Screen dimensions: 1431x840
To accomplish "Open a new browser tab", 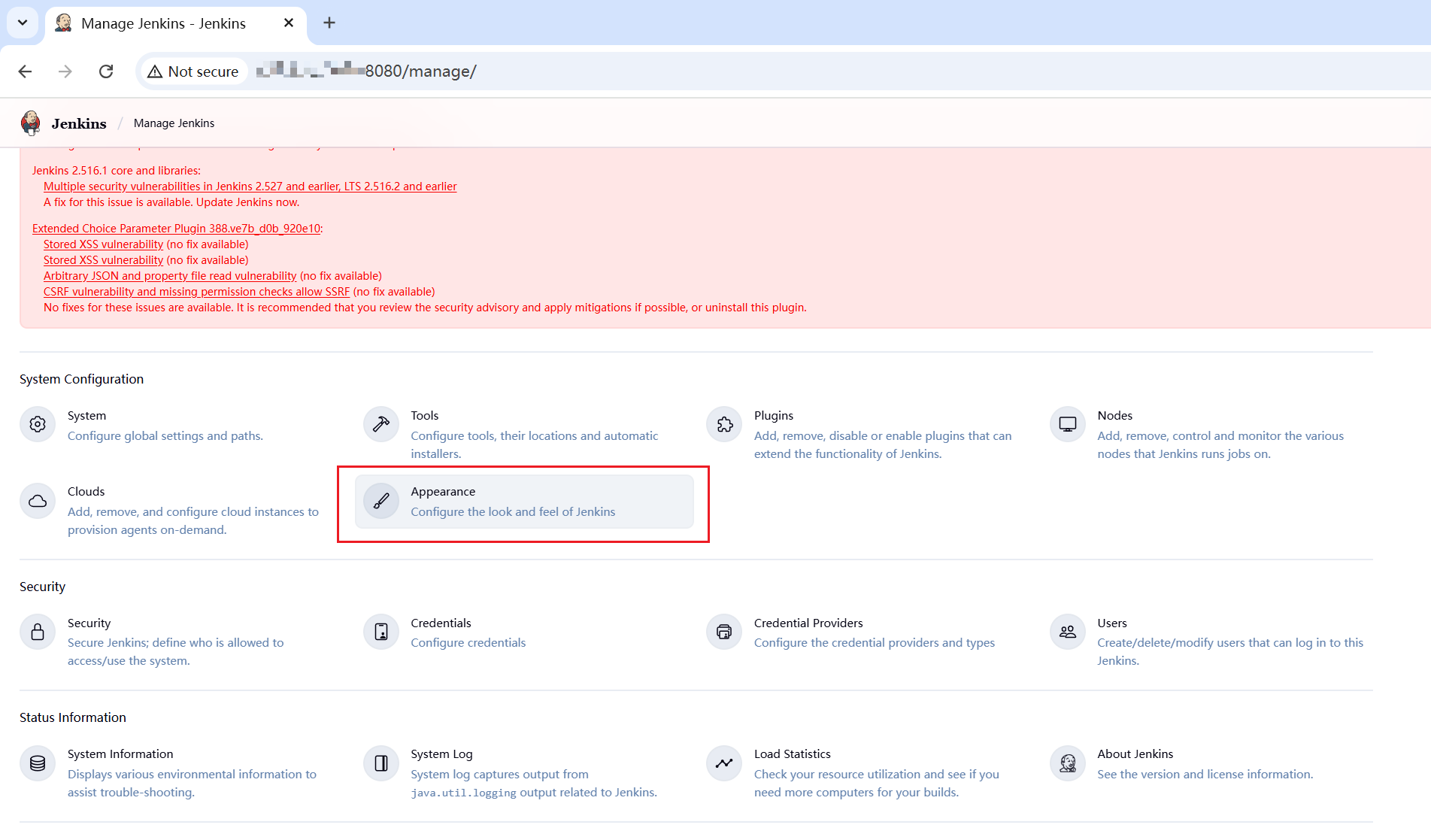I will tap(329, 23).
